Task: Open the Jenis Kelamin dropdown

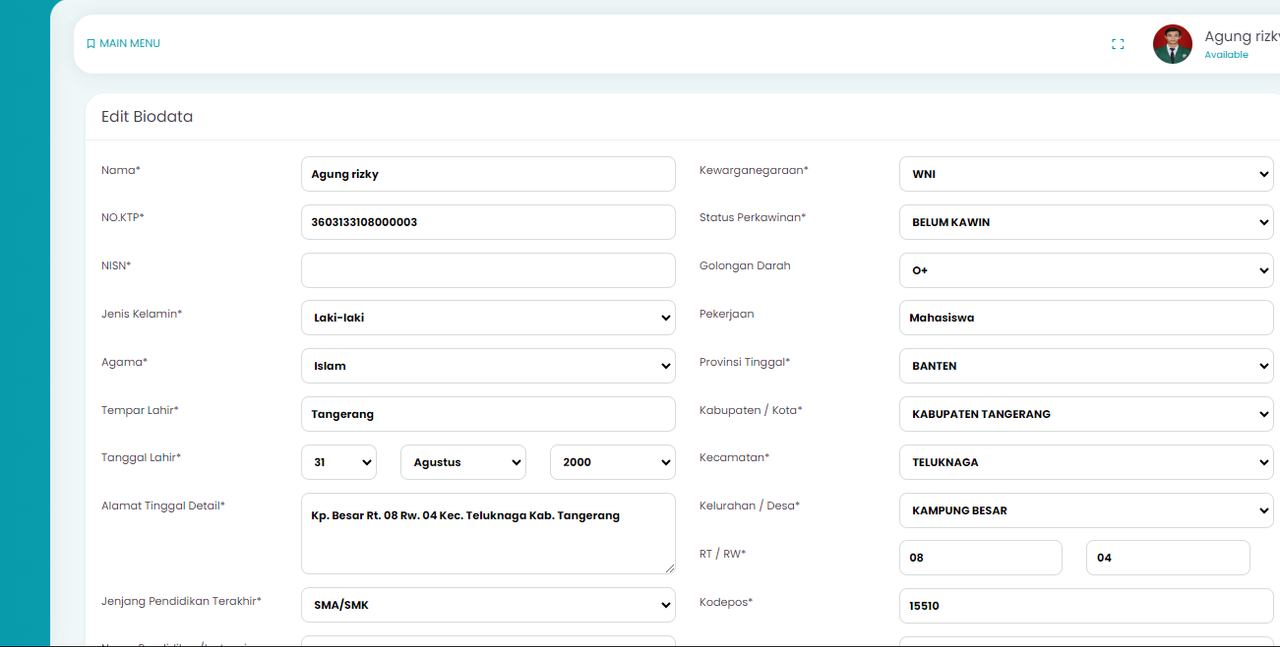Action: click(x=488, y=318)
